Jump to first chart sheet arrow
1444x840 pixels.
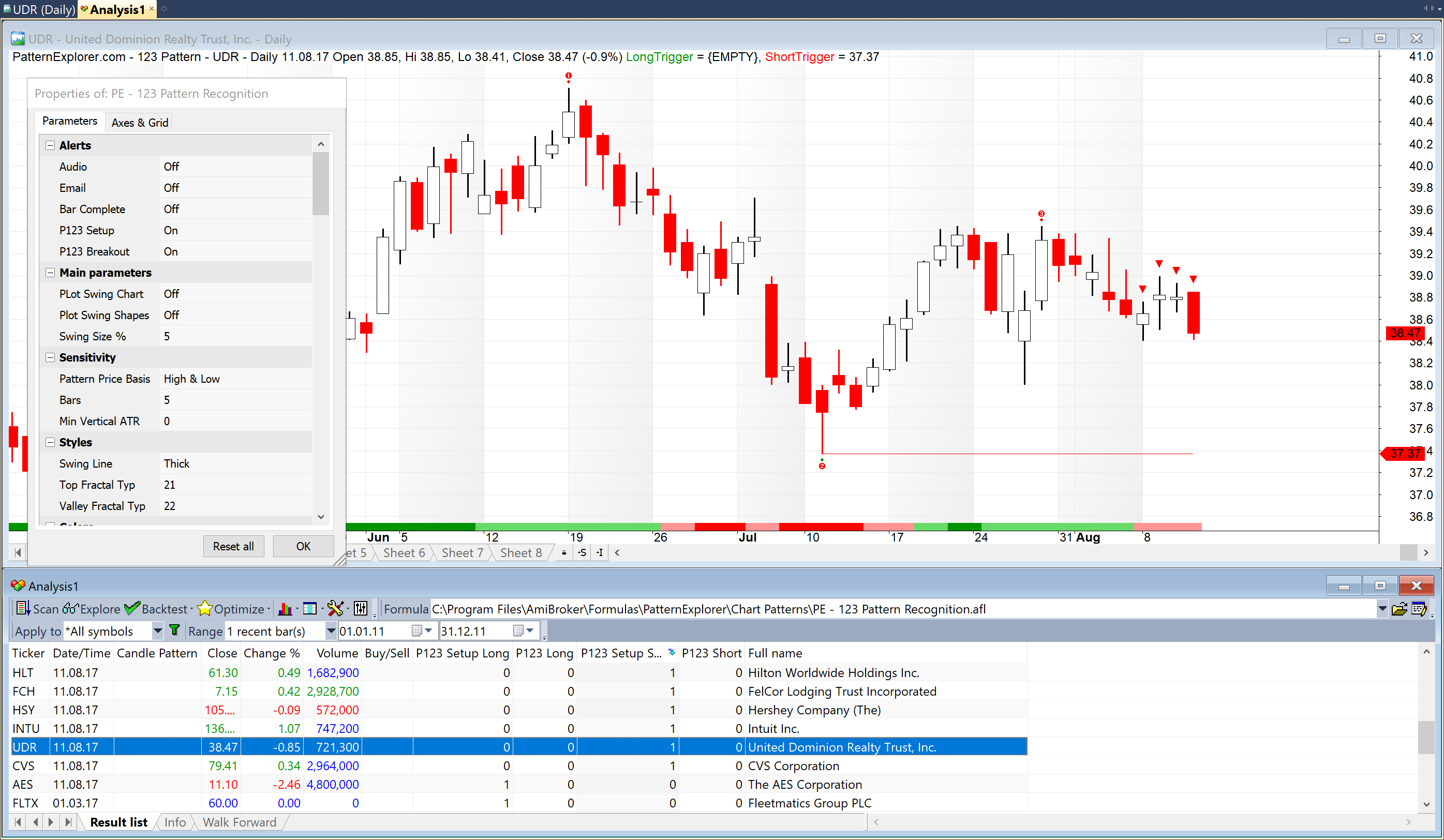pos(18,552)
